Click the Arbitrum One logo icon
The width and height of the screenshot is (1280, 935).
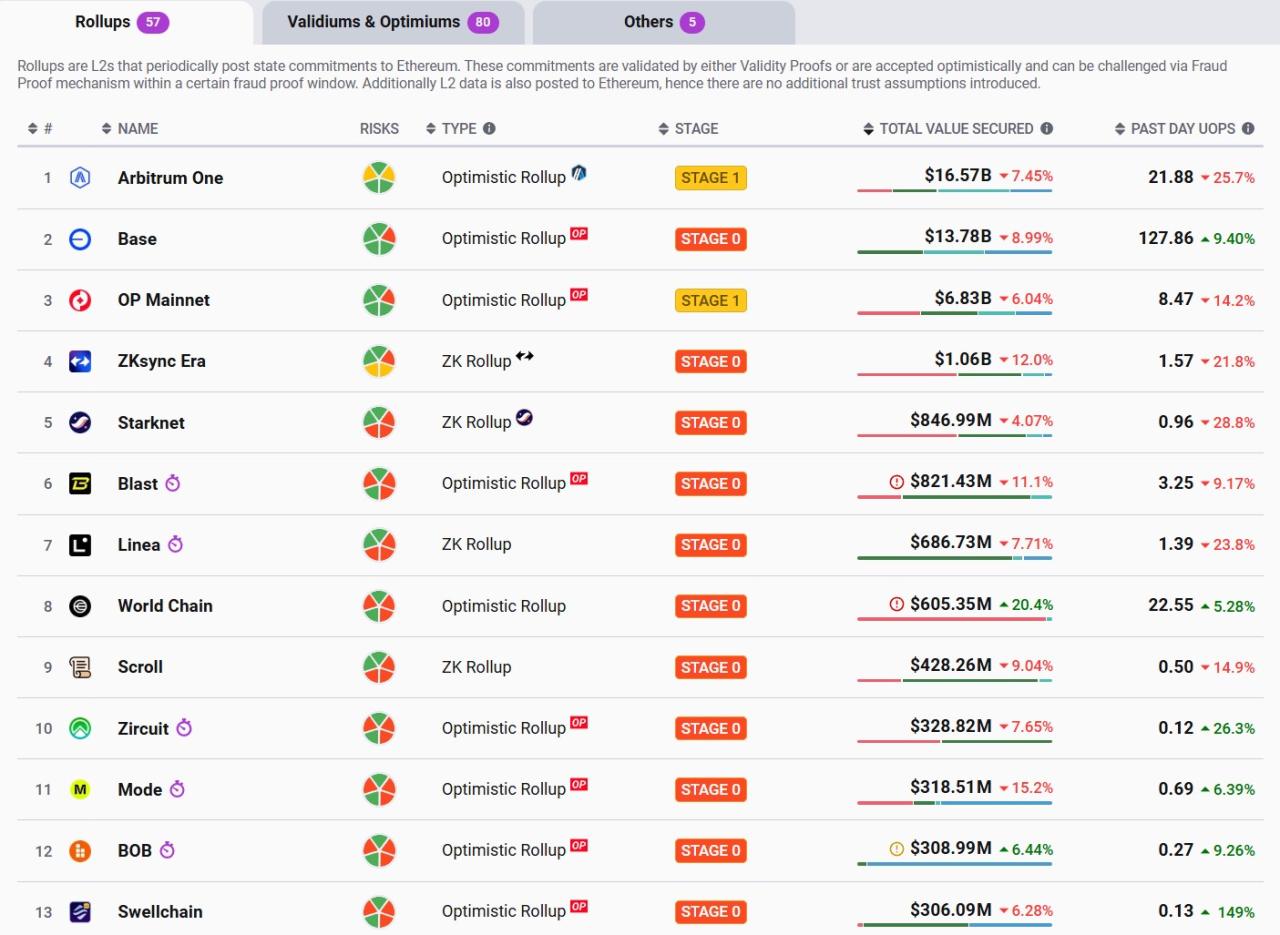[80, 178]
